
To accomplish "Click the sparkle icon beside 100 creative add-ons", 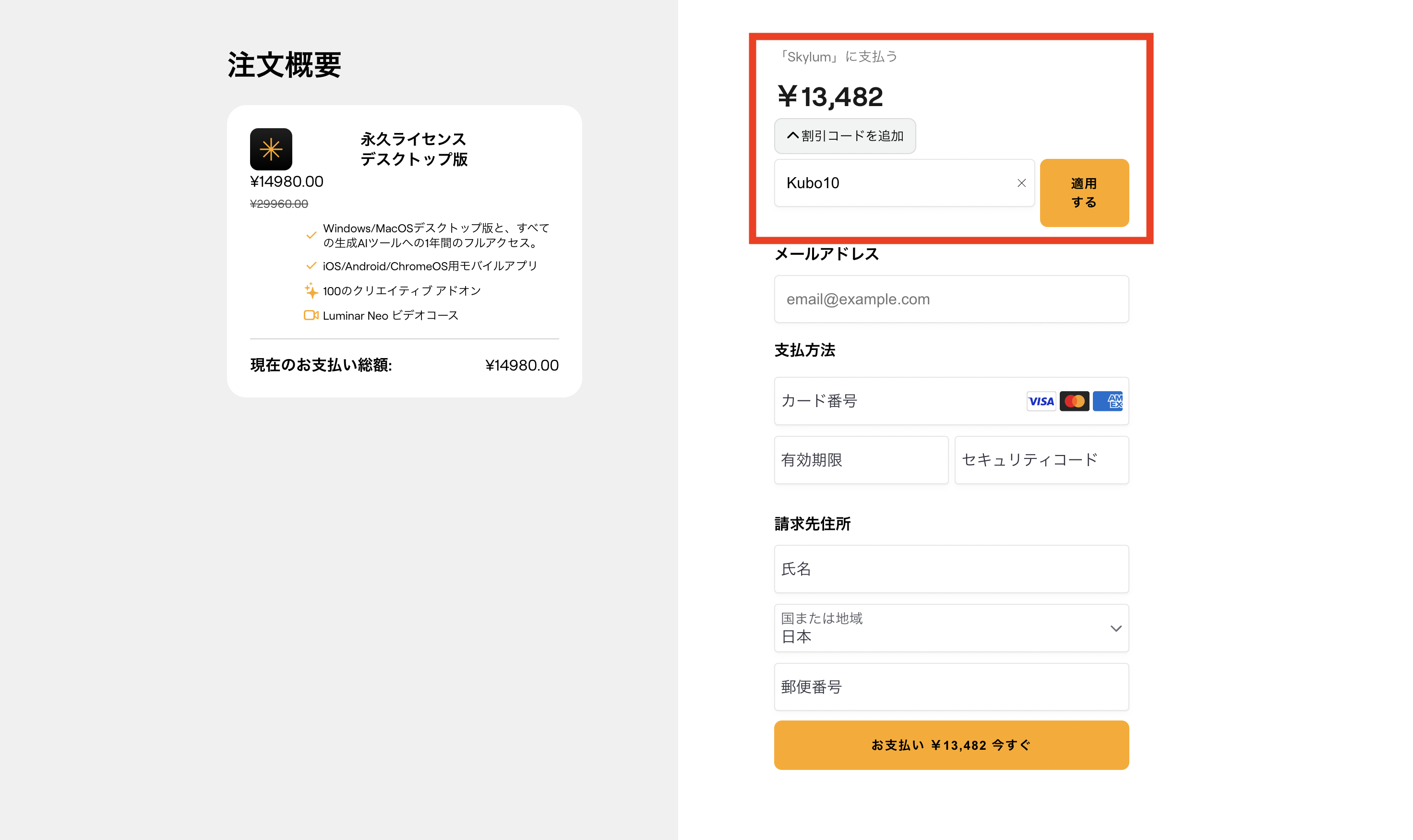I will (x=311, y=290).
